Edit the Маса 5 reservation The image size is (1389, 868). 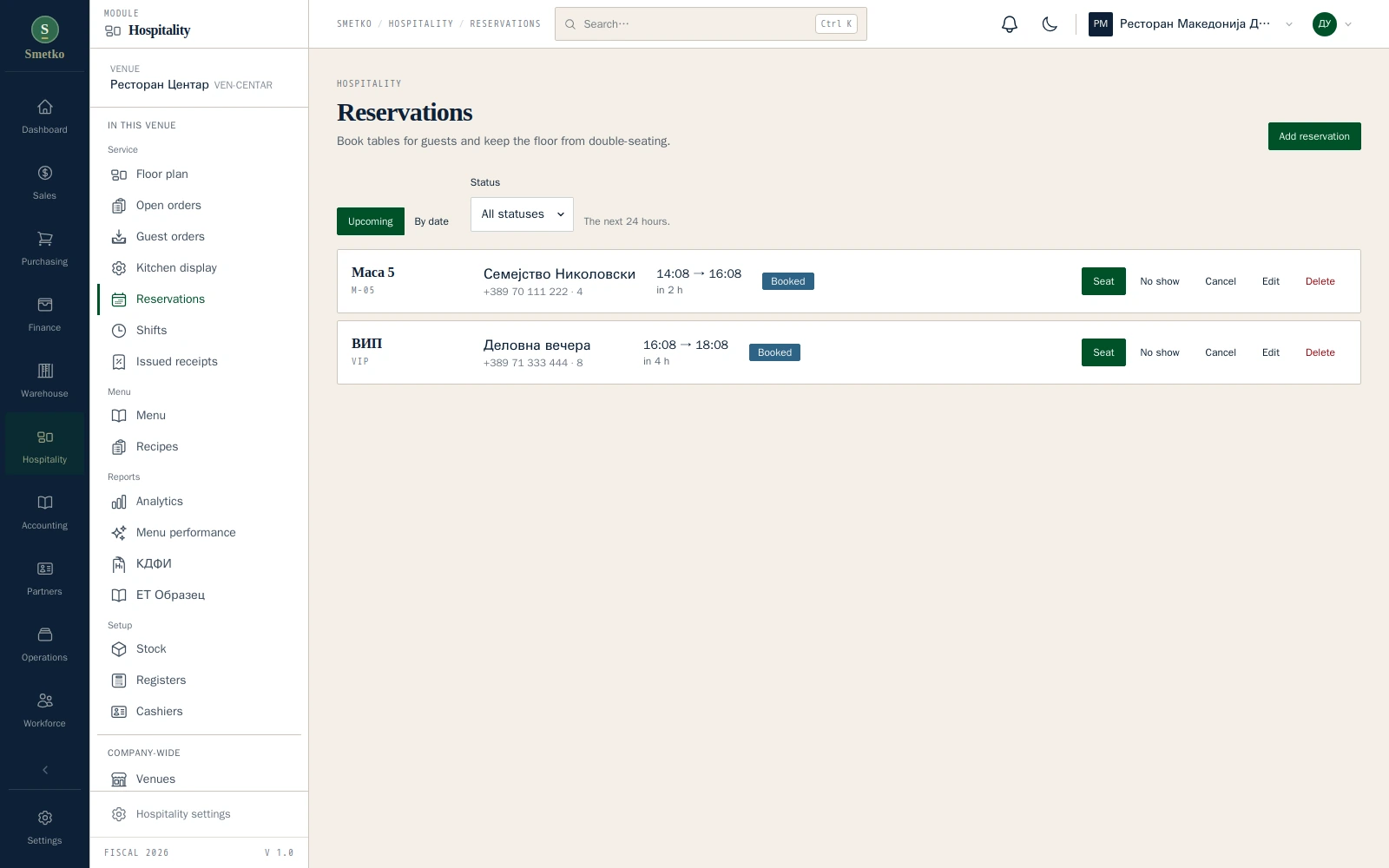(1271, 281)
